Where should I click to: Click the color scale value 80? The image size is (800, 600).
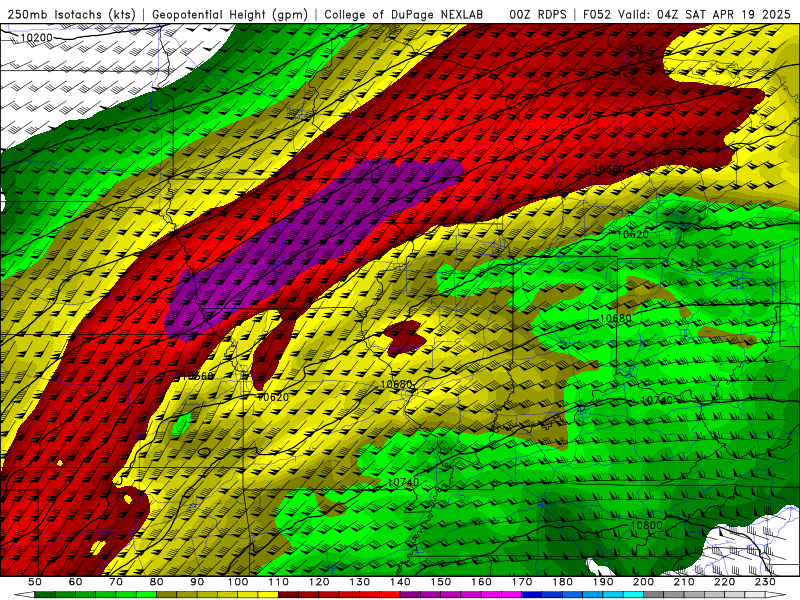coord(157,582)
